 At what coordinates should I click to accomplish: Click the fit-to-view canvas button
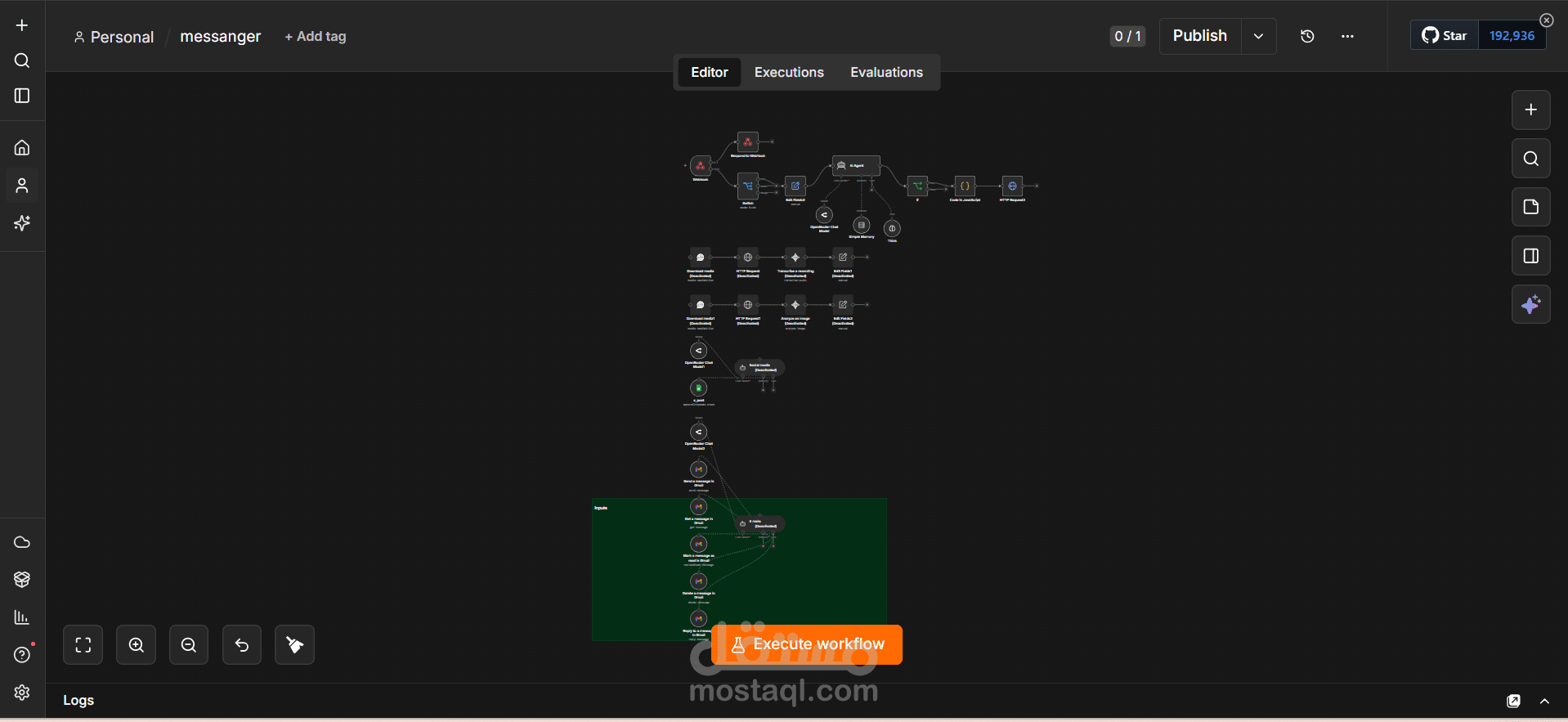coord(83,645)
